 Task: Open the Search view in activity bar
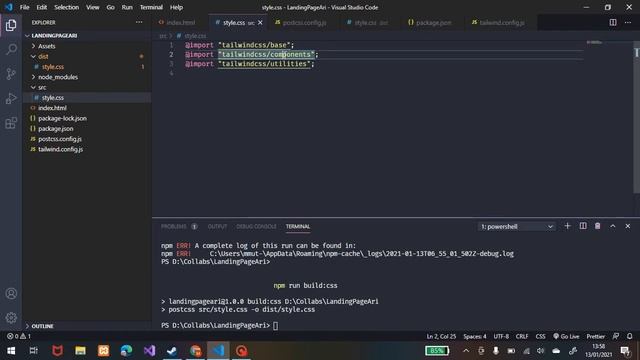[x=11, y=49]
